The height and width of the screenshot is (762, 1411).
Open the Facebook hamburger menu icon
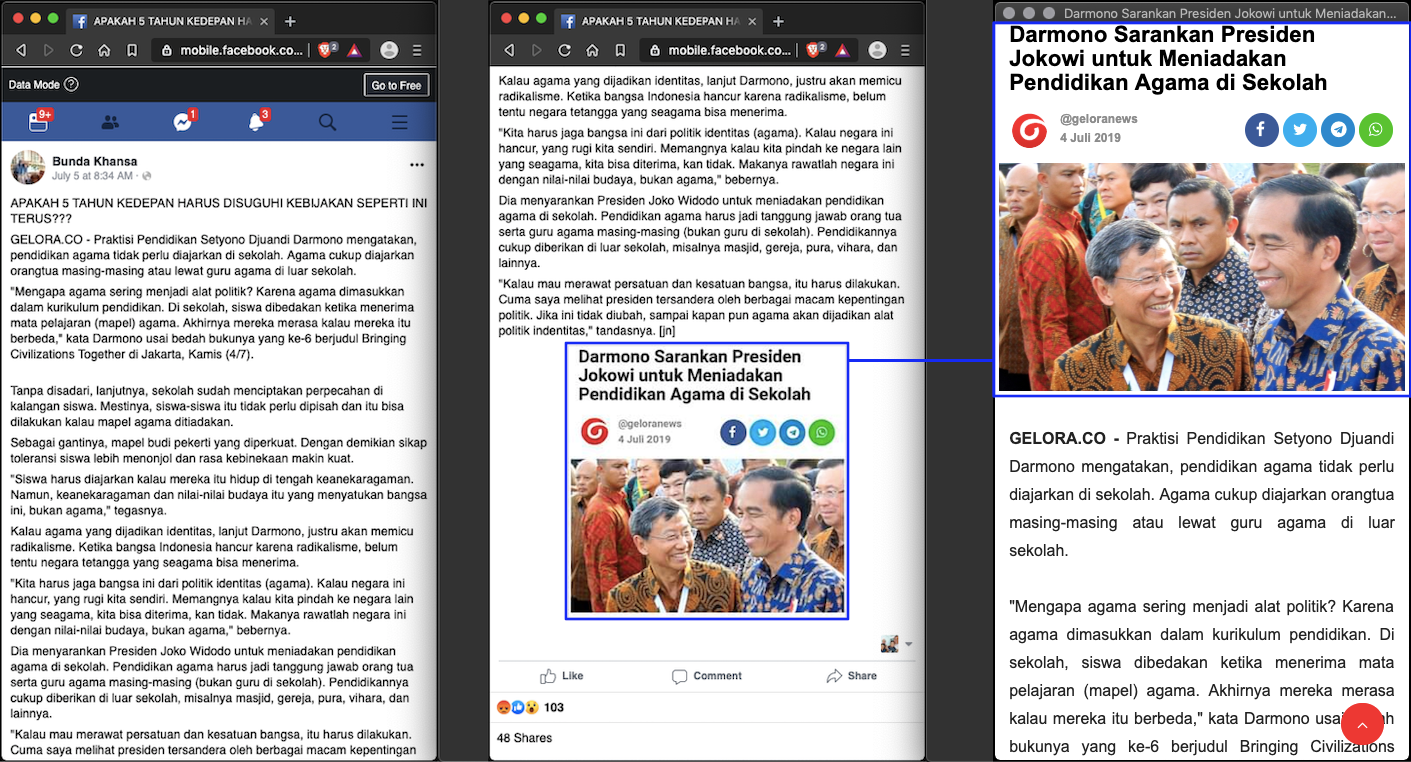(399, 122)
